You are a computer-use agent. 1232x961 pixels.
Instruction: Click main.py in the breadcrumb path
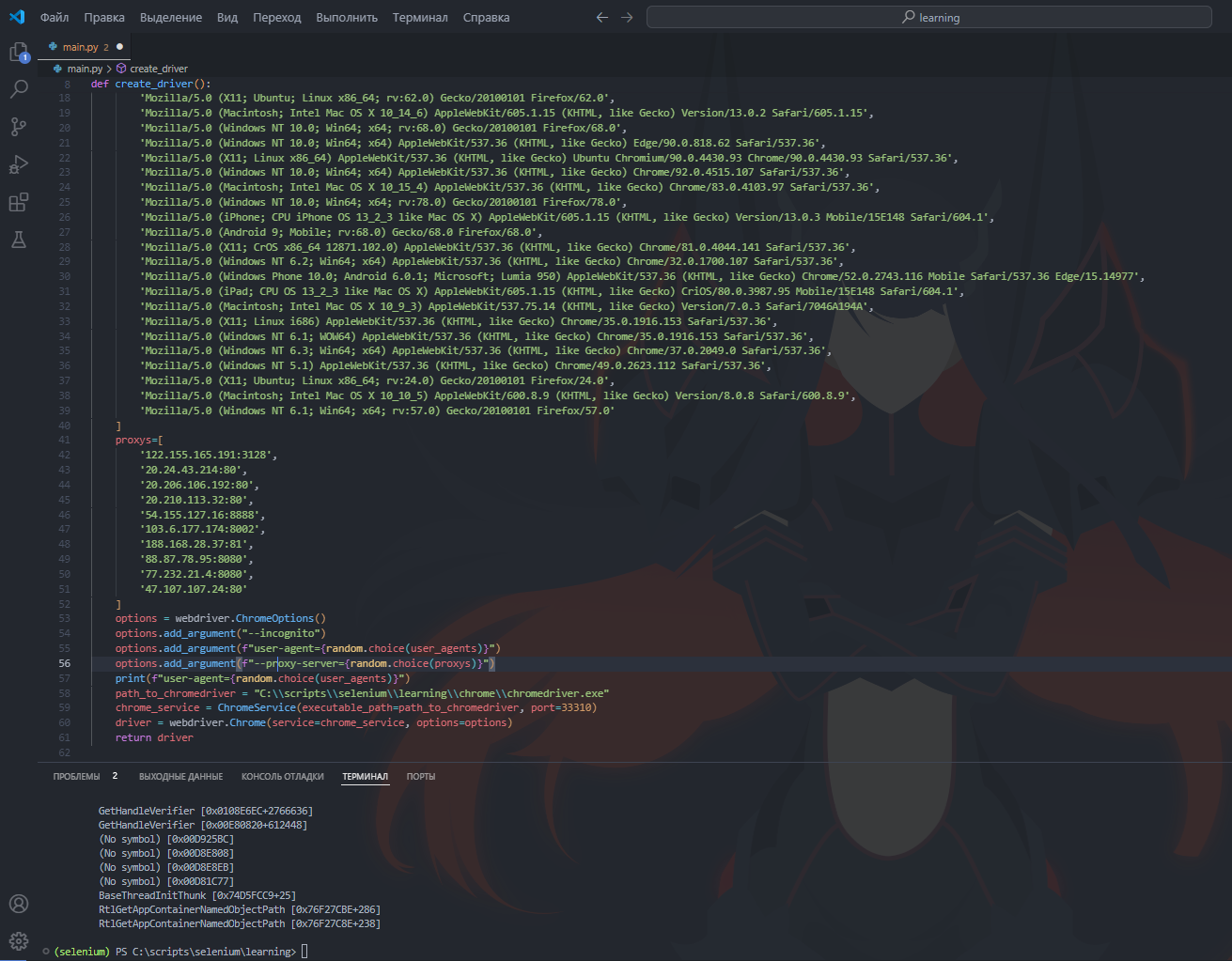[84, 69]
